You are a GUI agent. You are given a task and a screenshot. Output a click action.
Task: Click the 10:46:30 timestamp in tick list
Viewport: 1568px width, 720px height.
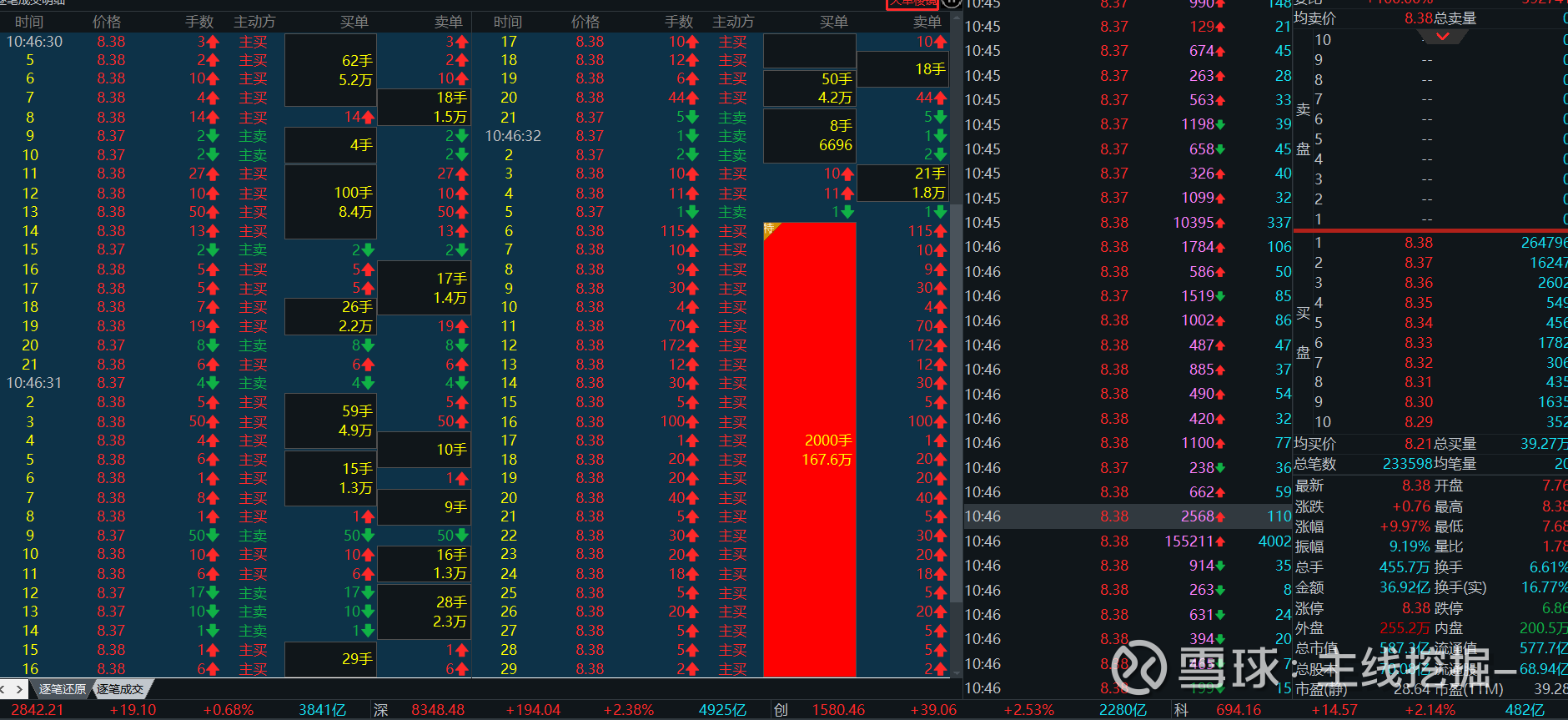34,42
